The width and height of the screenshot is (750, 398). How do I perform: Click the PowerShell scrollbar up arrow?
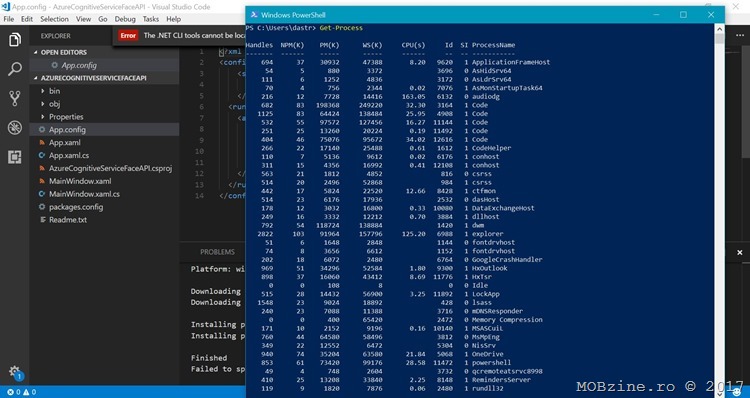pyautogui.click(x=719, y=29)
